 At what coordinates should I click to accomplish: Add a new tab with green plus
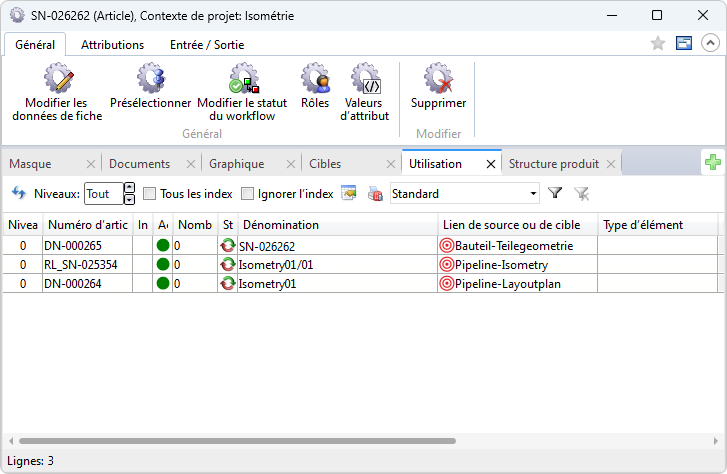713,162
